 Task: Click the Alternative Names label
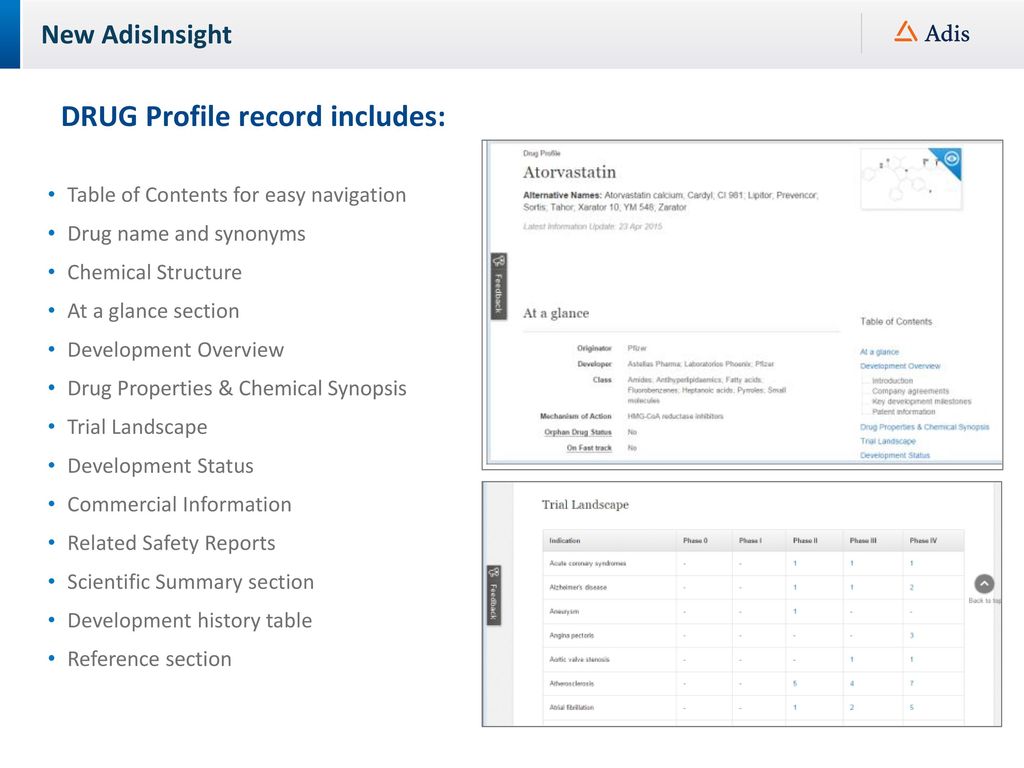pos(562,195)
